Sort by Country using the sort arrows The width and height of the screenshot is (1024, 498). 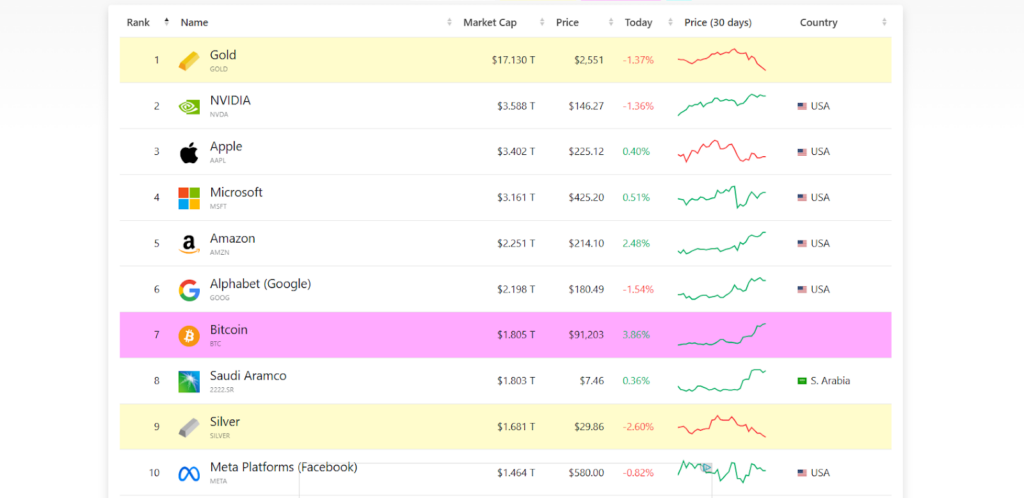click(884, 22)
